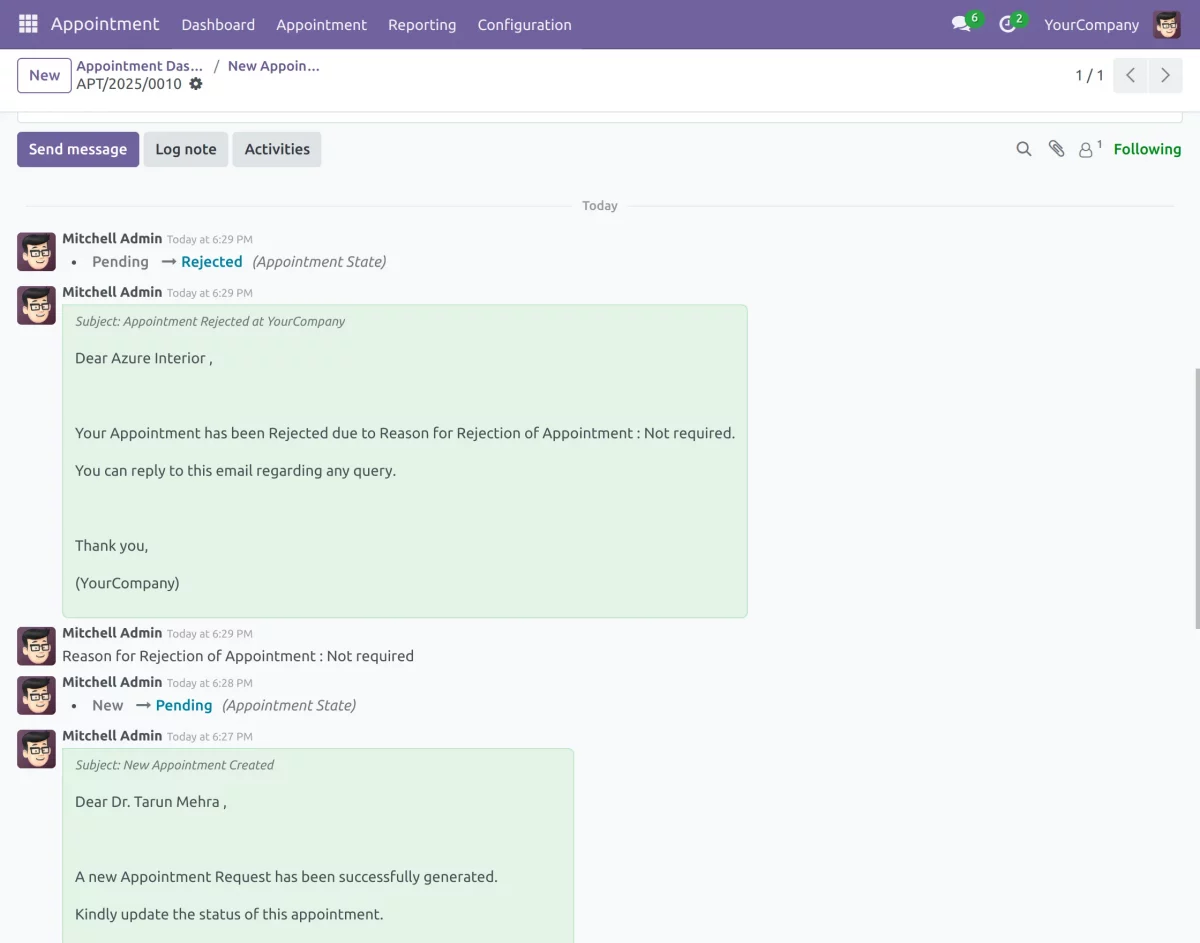Open the Dashboard menu item

pyautogui.click(x=218, y=24)
